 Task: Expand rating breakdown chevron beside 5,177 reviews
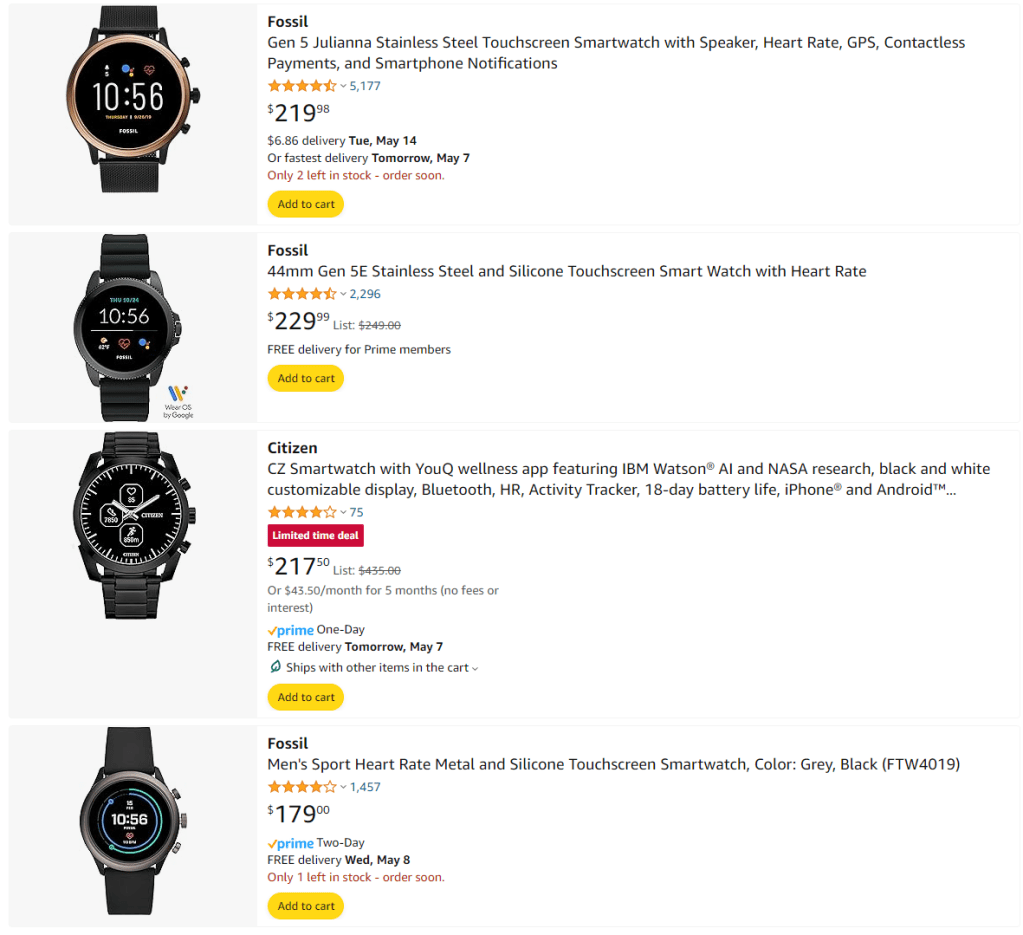tap(343, 86)
